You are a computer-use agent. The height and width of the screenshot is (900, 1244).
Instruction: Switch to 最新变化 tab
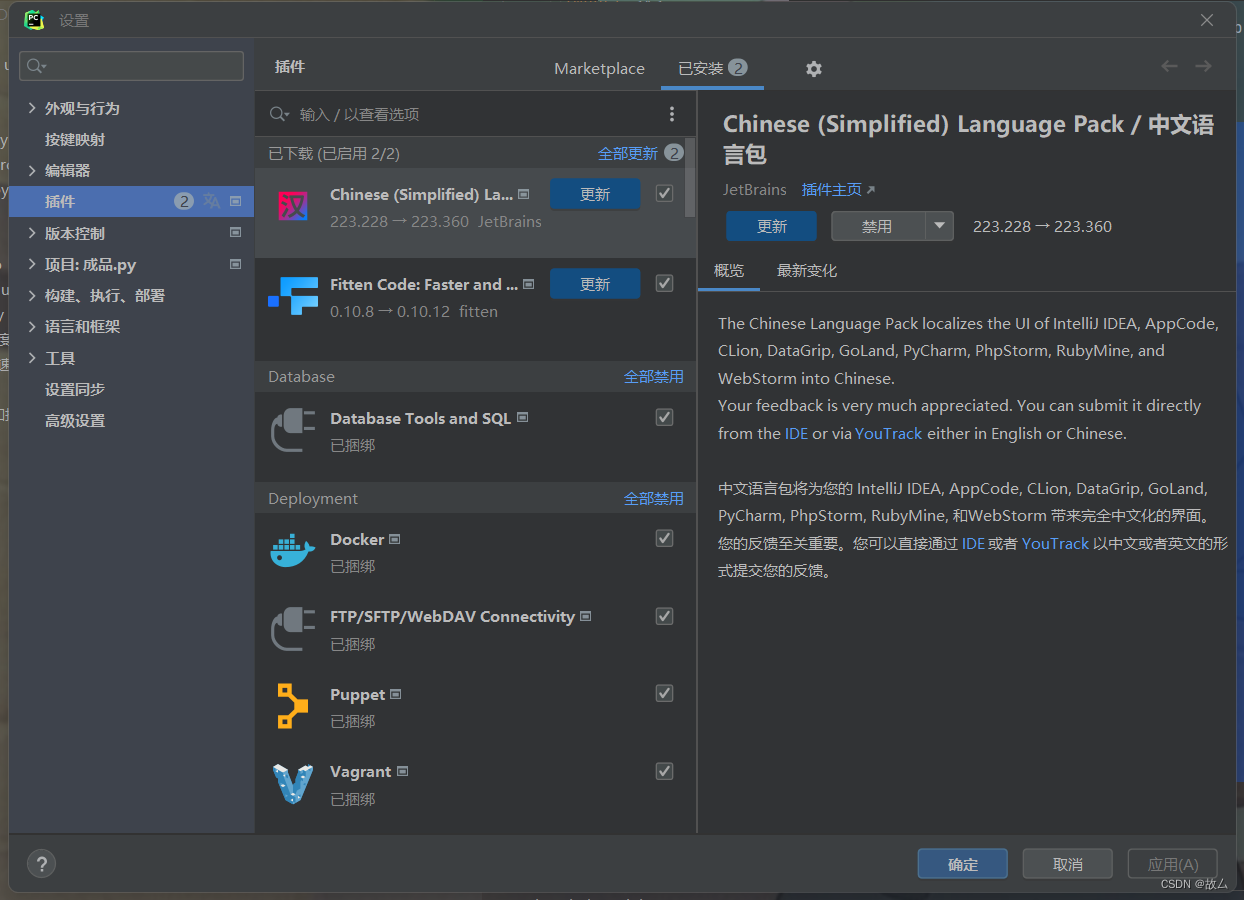[x=807, y=271]
